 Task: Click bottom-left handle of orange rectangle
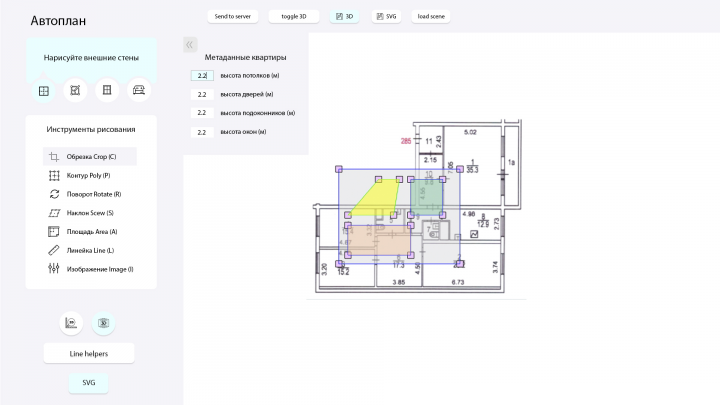tap(348, 255)
